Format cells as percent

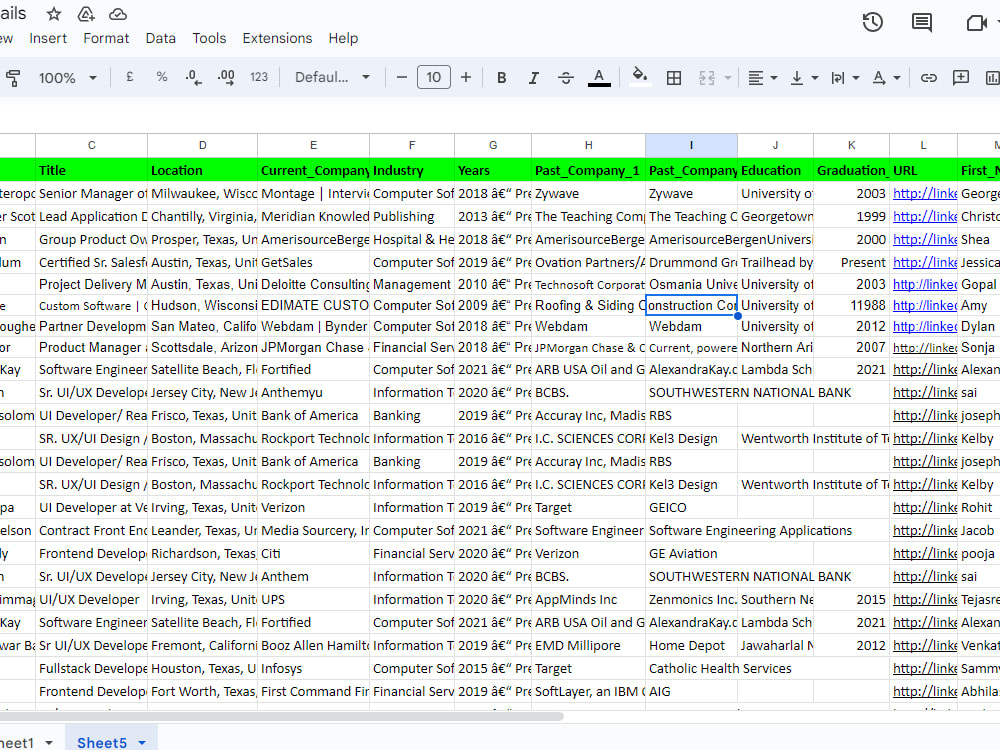[x=162, y=77]
